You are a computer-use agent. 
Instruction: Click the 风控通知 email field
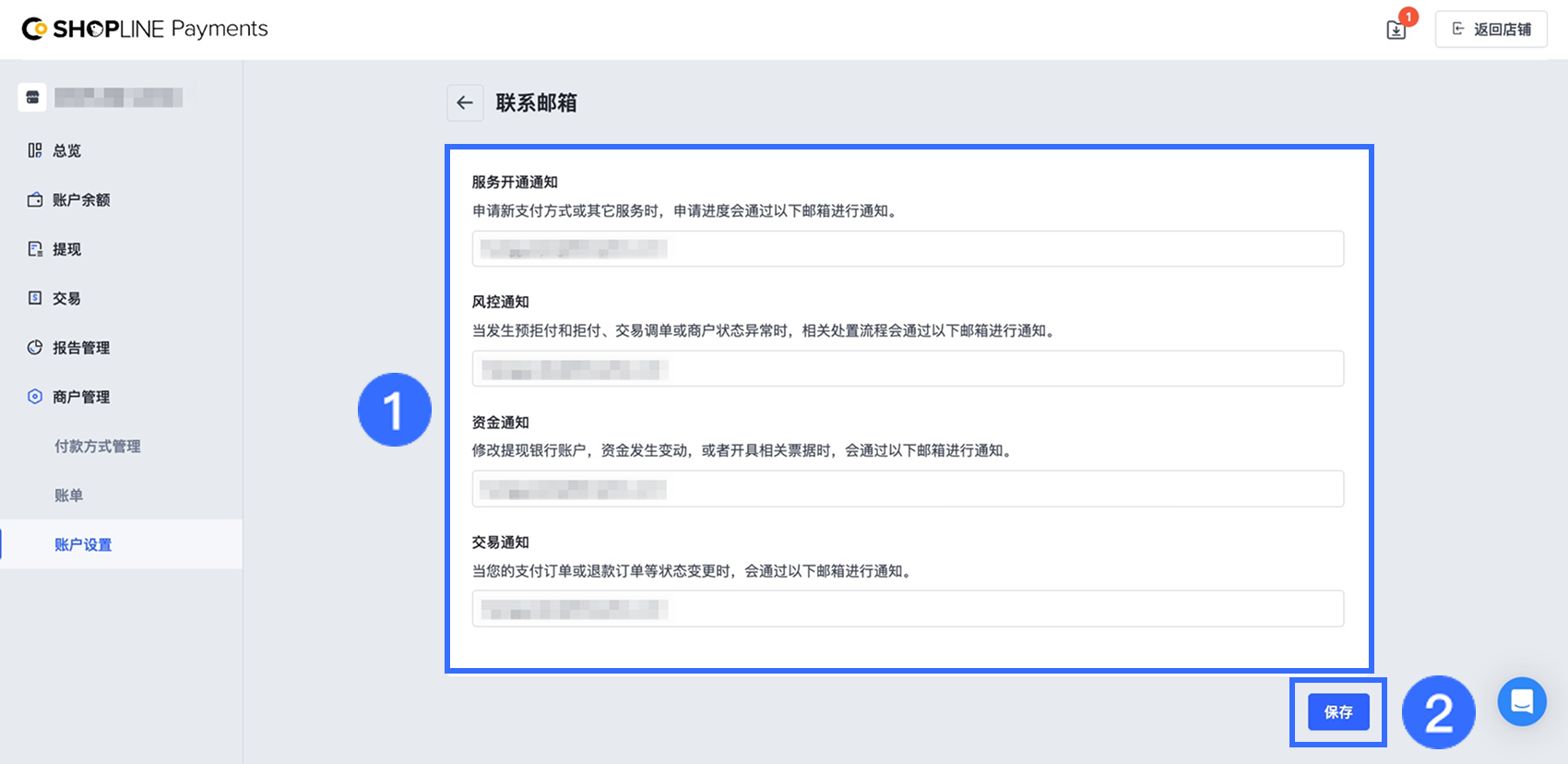[908, 368]
